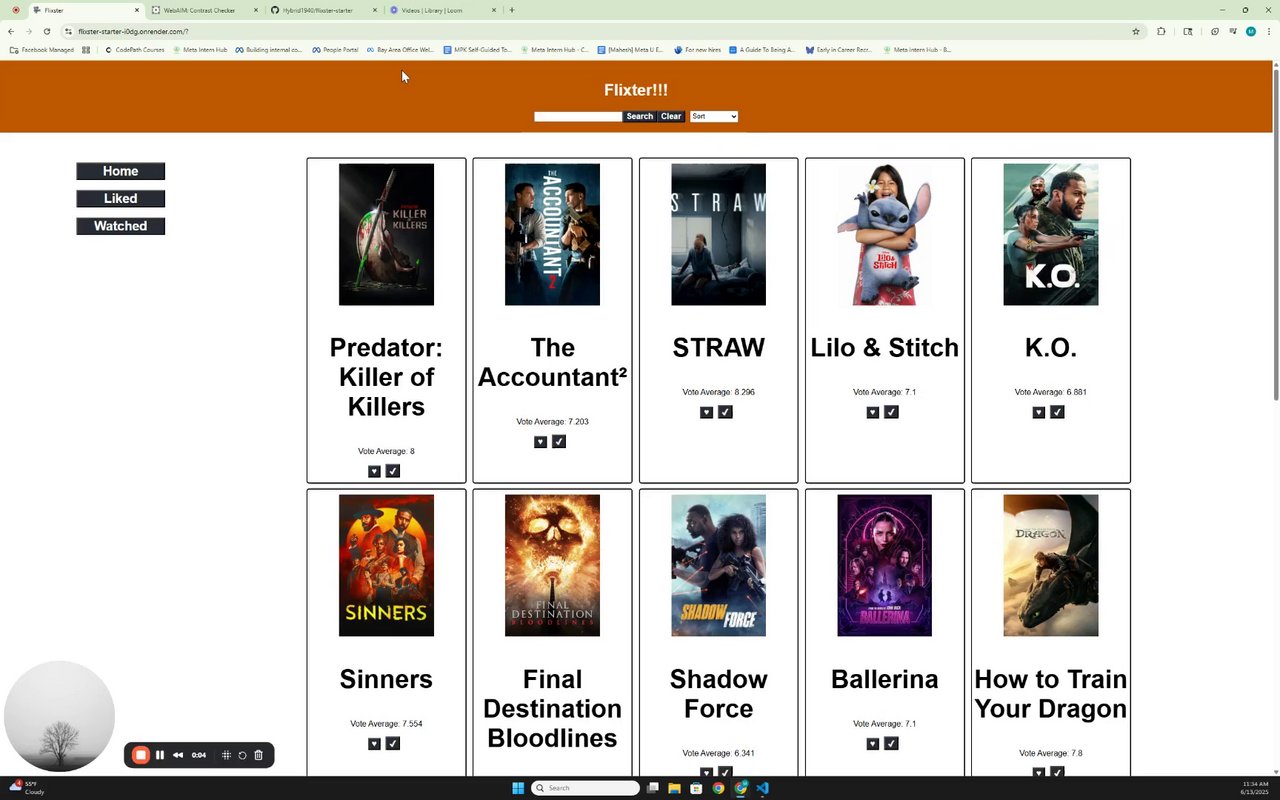Open the Watched movies page
Screen dimensions: 1280x800
coord(121,226)
